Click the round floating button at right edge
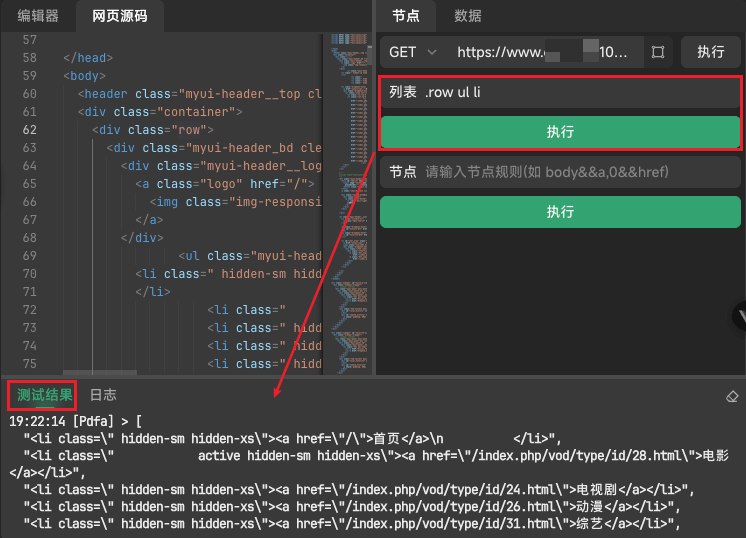The width and height of the screenshot is (746, 538). pyautogui.click(x=740, y=316)
